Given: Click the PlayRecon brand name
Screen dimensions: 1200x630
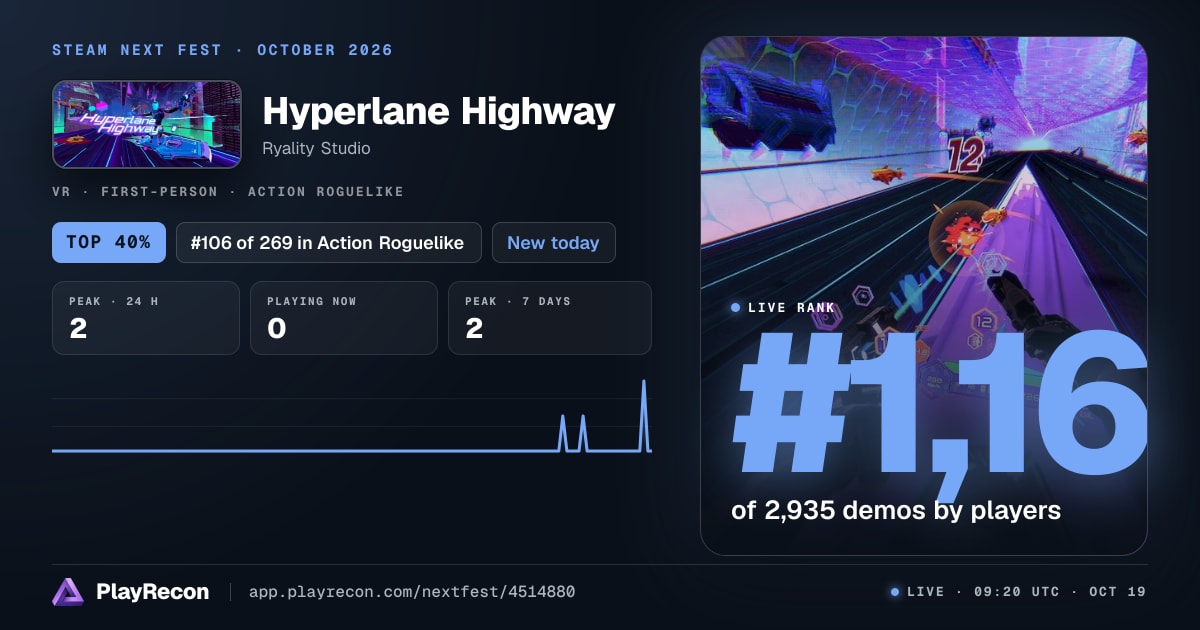Looking at the screenshot, I should pyautogui.click(x=152, y=592).
